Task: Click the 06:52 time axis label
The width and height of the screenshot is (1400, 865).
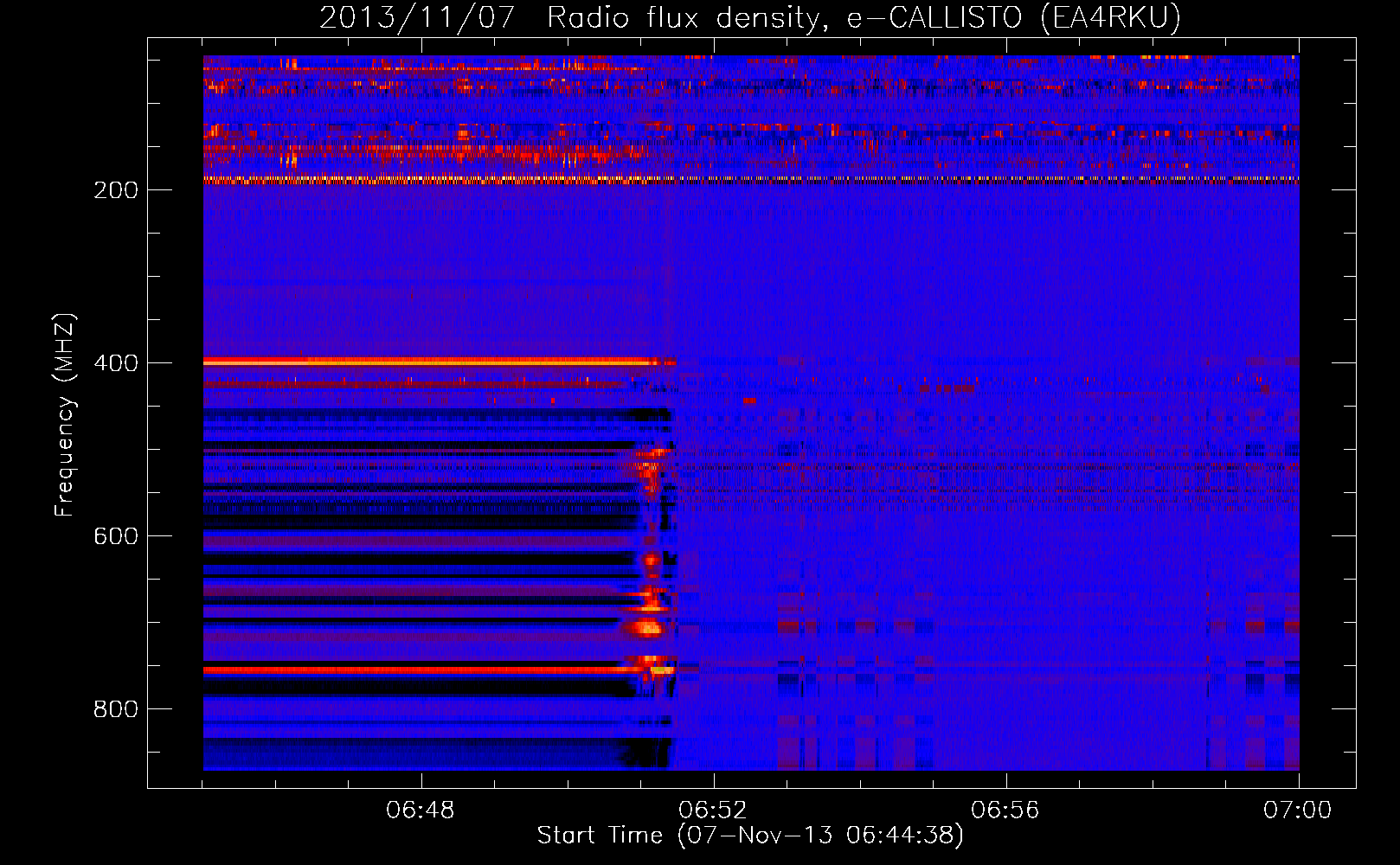Action: 713,811
